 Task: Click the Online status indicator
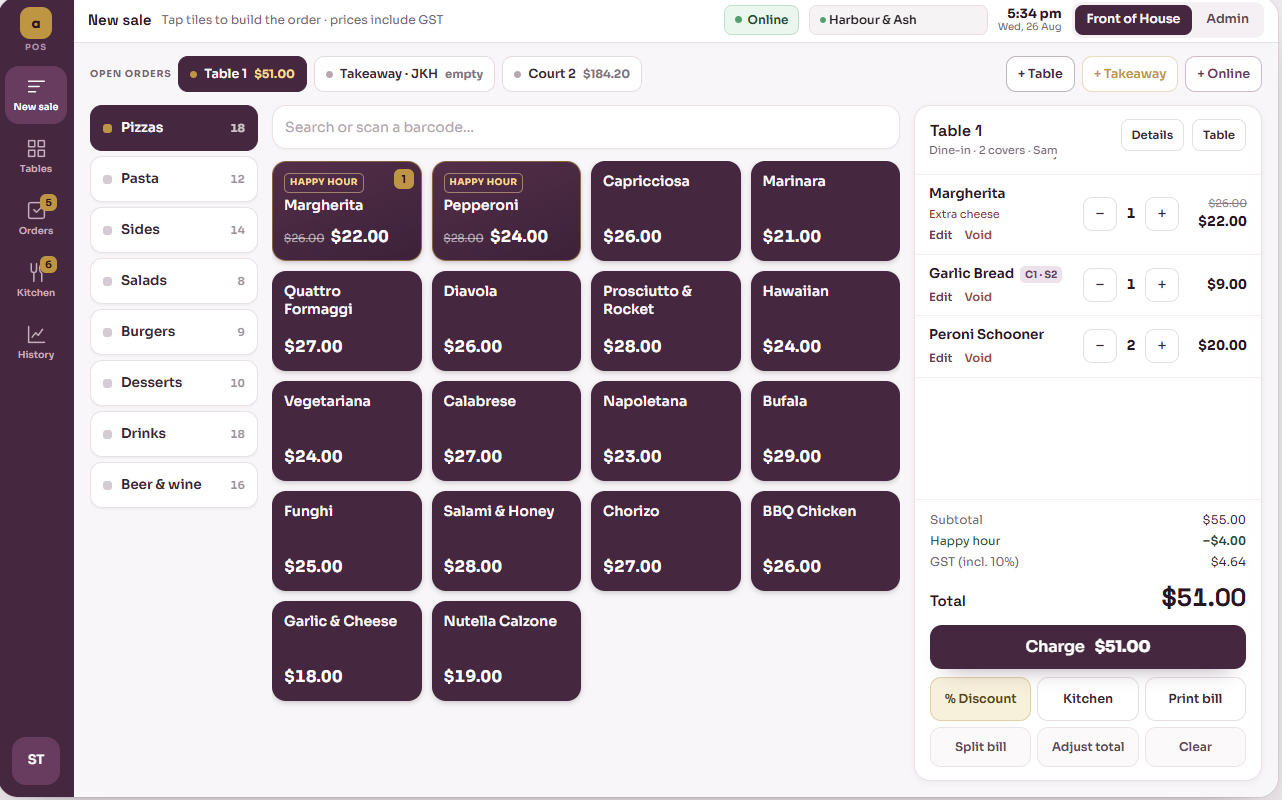coord(761,20)
